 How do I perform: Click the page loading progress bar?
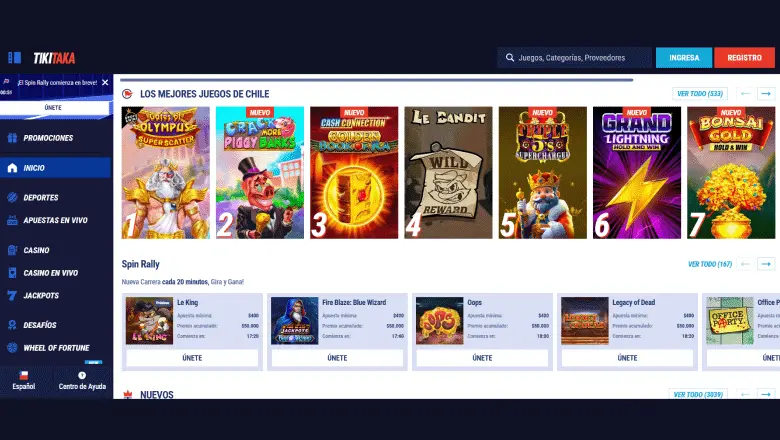[376, 80]
